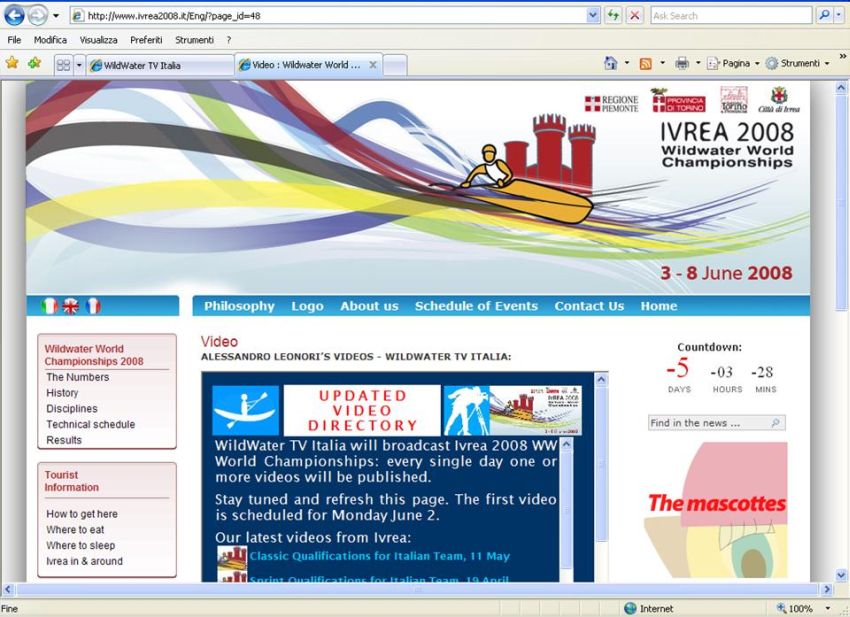
Task: Open the Philosophy navigation link
Action: click(239, 306)
